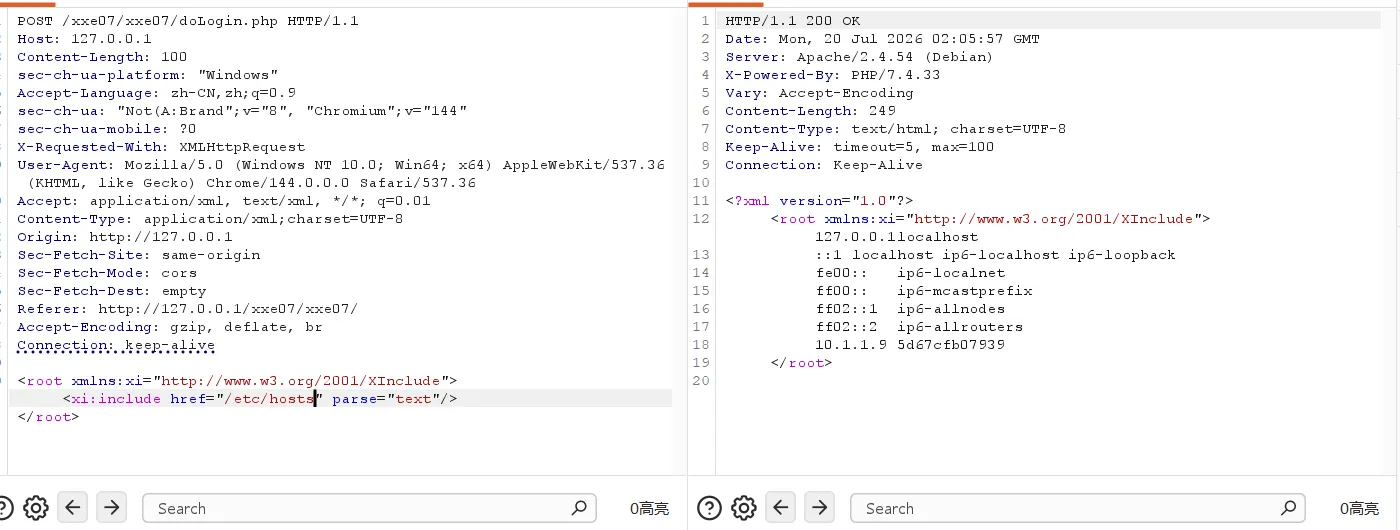Click the ff00:: ip6-mcastprefix line
1400x530 pixels.
pyautogui.click(x=924, y=291)
